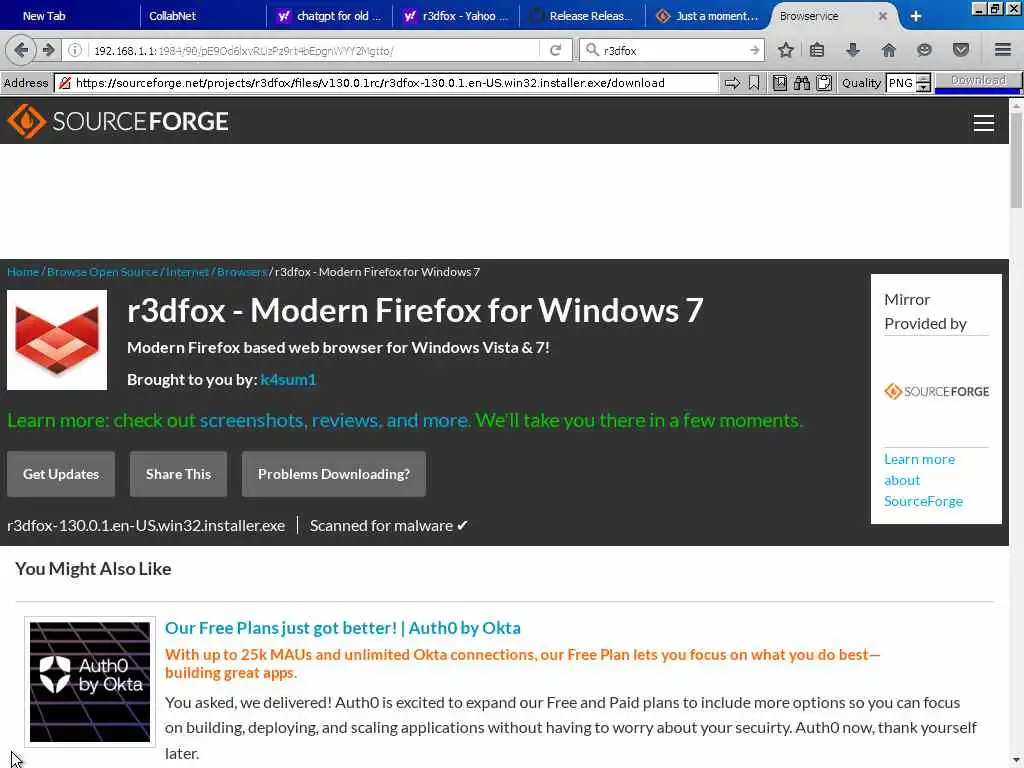This screenshot has height=768, width=1024.
Task: Click the r3dfox project logo
Action: [x=57, y=340]
